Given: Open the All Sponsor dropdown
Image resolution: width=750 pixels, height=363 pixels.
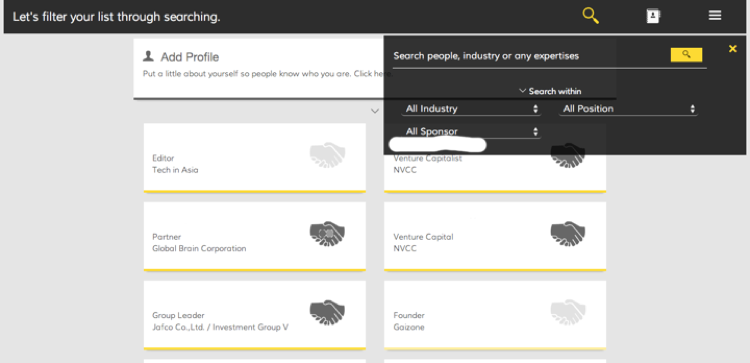Looking at the screenshot, I should 471,132.
